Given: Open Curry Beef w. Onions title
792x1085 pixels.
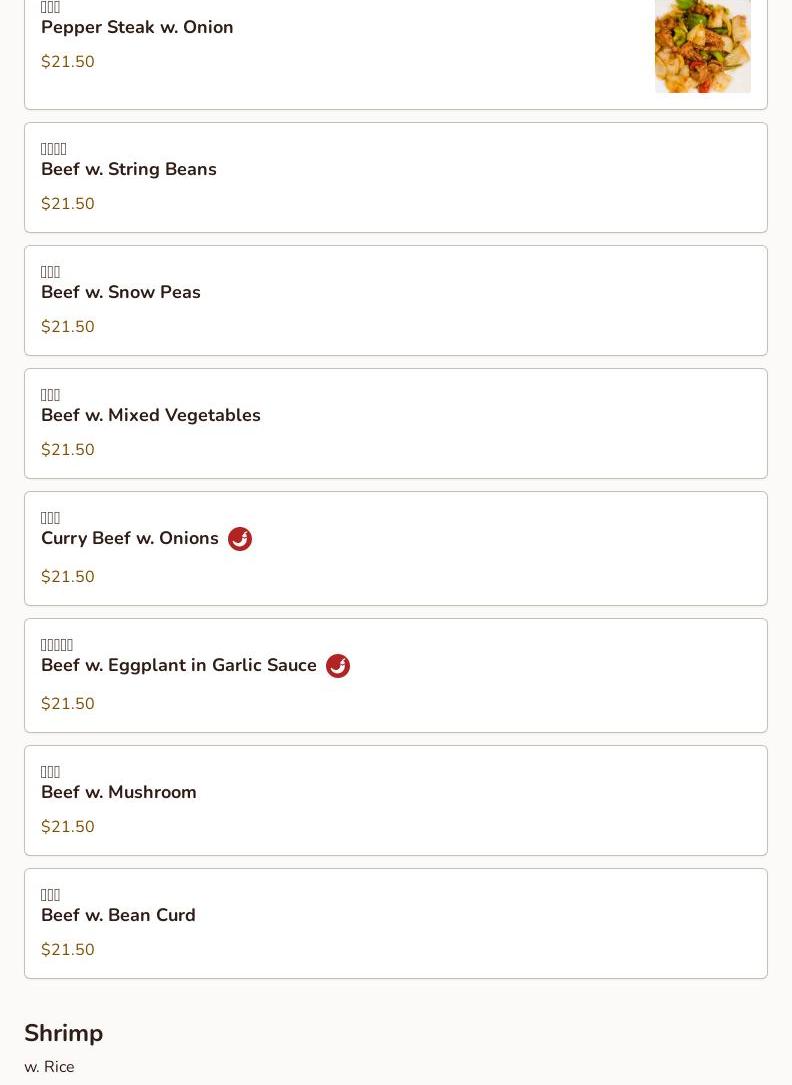Looking at the screenshot, I should [x=130, y=538].
